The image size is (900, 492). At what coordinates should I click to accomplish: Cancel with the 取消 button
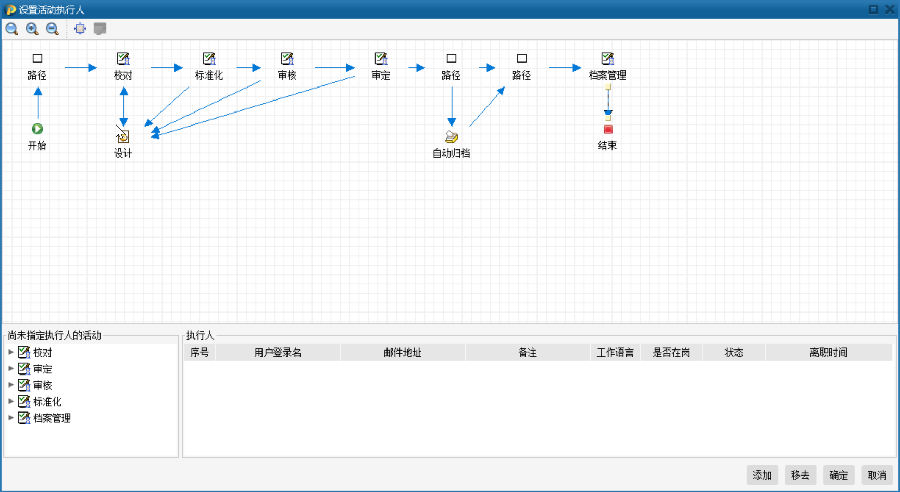coord(877,475)
